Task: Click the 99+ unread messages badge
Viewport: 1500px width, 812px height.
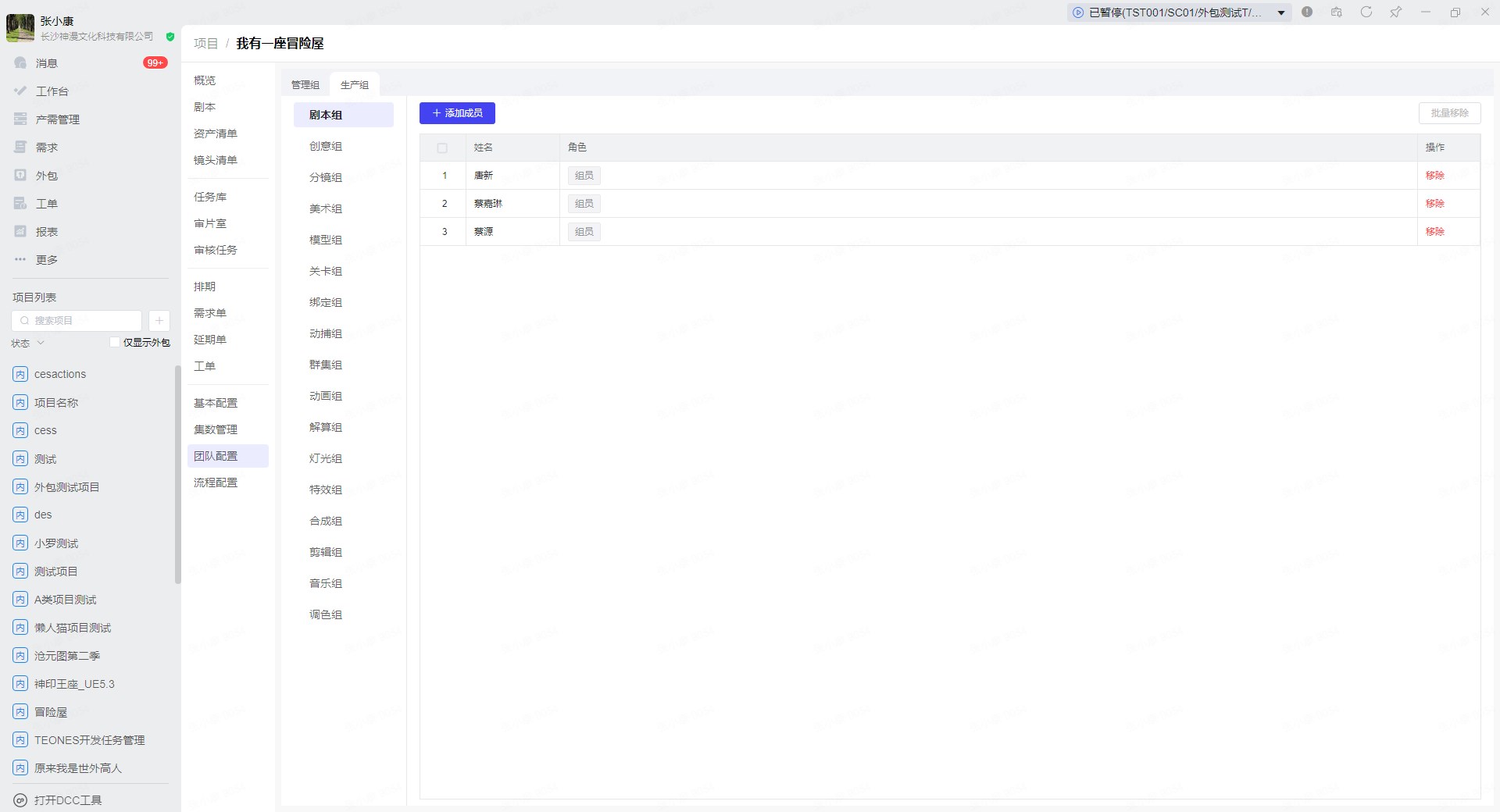Action: (155, 62)
